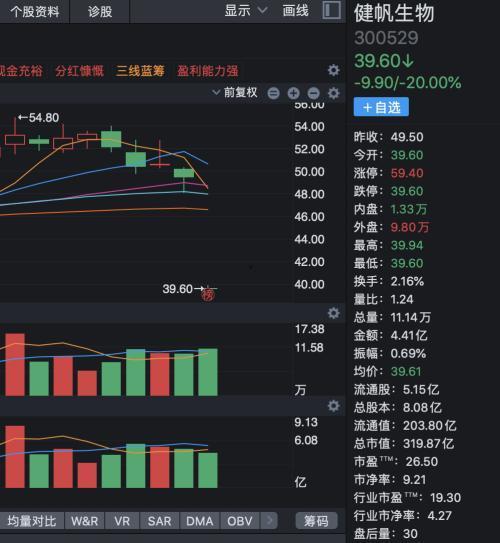Image resolution: width=500 pixels, height=543 pixels.
Task: Click the 总量 11.14万 row
Action: pos(392,317)
